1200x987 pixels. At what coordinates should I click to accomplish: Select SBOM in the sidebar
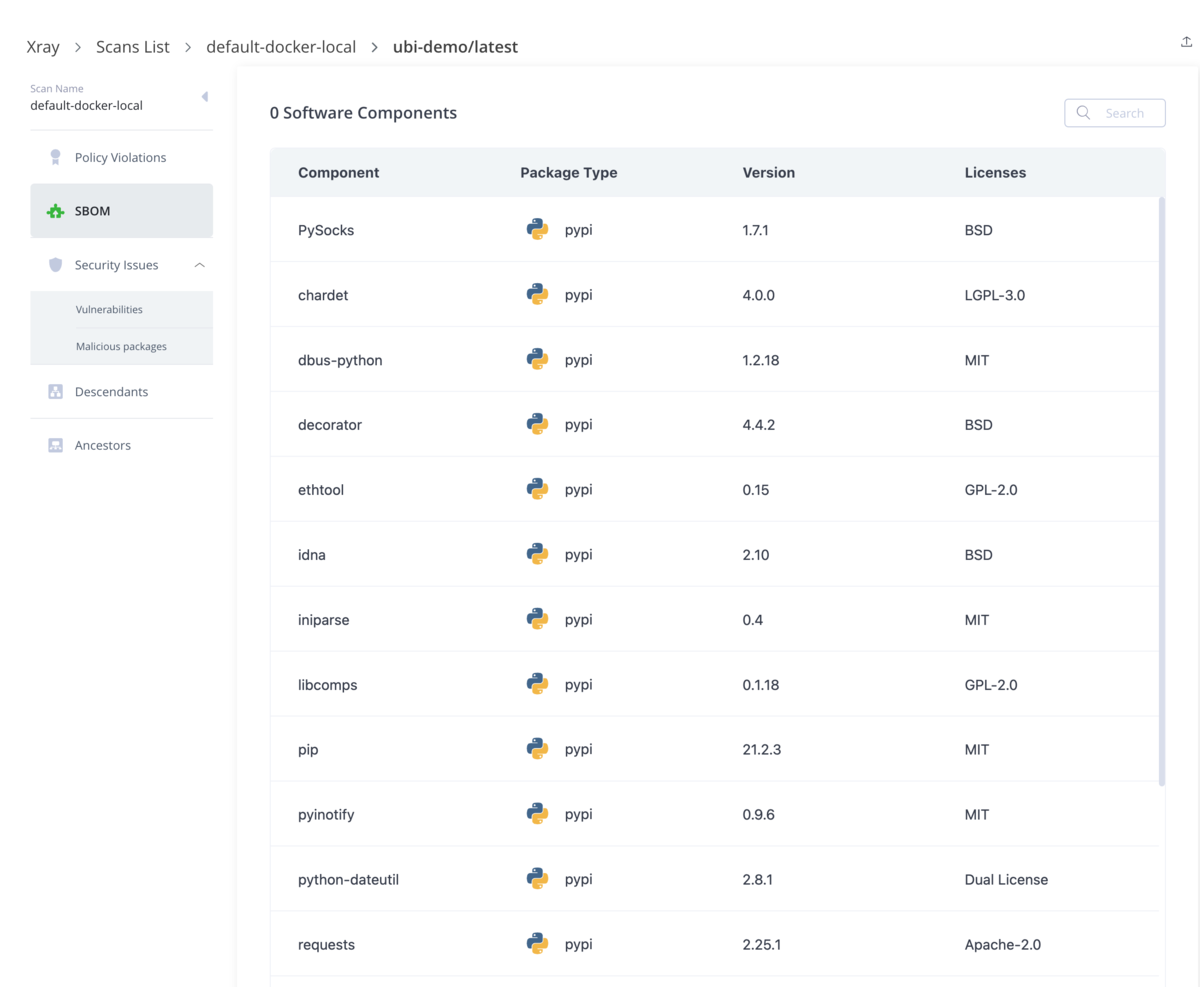pyautogui.click(x=121, y=211)
